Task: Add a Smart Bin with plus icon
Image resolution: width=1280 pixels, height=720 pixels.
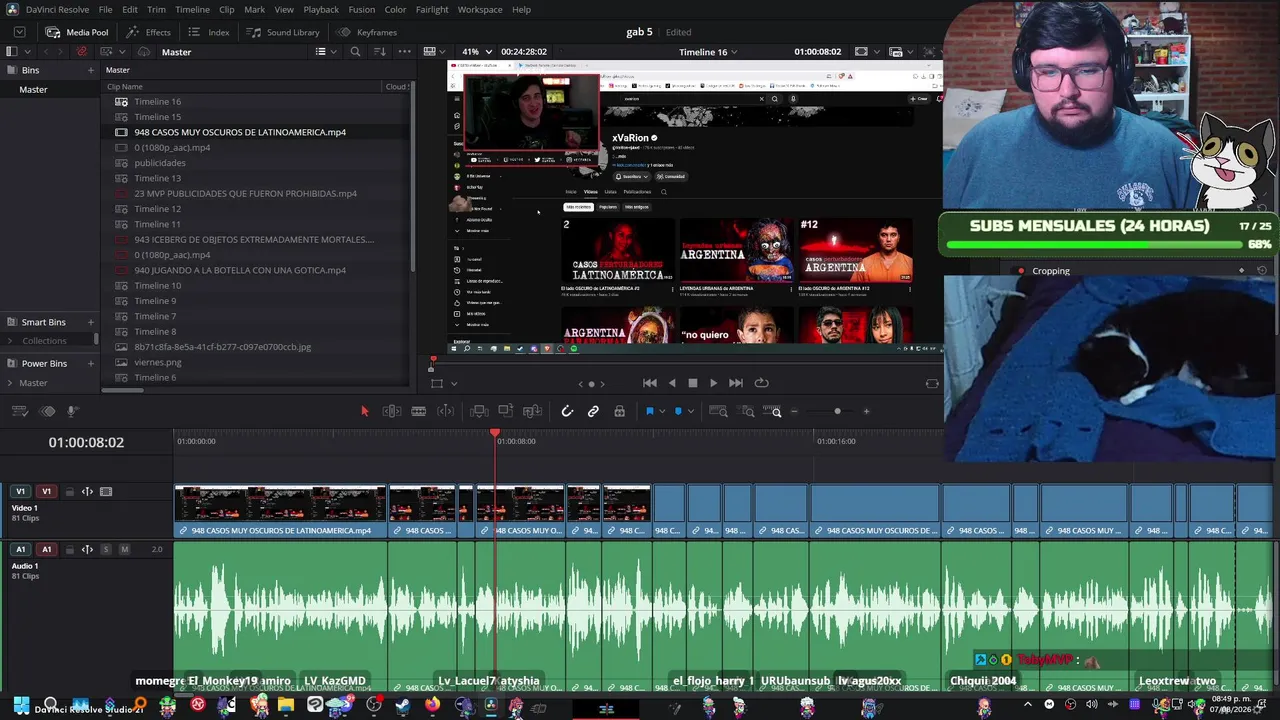Action: point(90,322)
